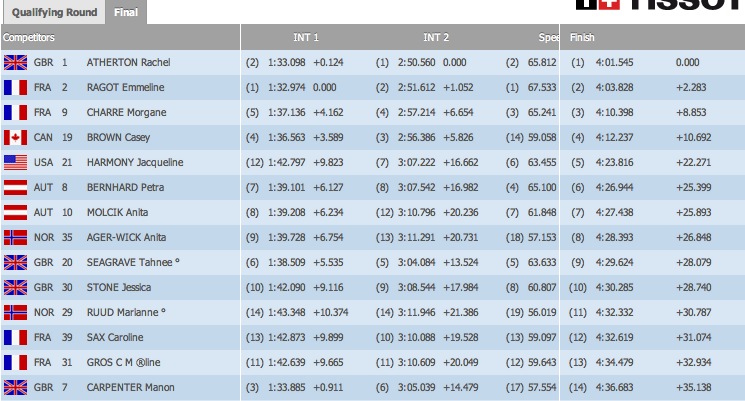The height and width of the screenshot is (401, 745).
Task: Select the STONE Jessica competitor name
Action: (x=119, y=287)
